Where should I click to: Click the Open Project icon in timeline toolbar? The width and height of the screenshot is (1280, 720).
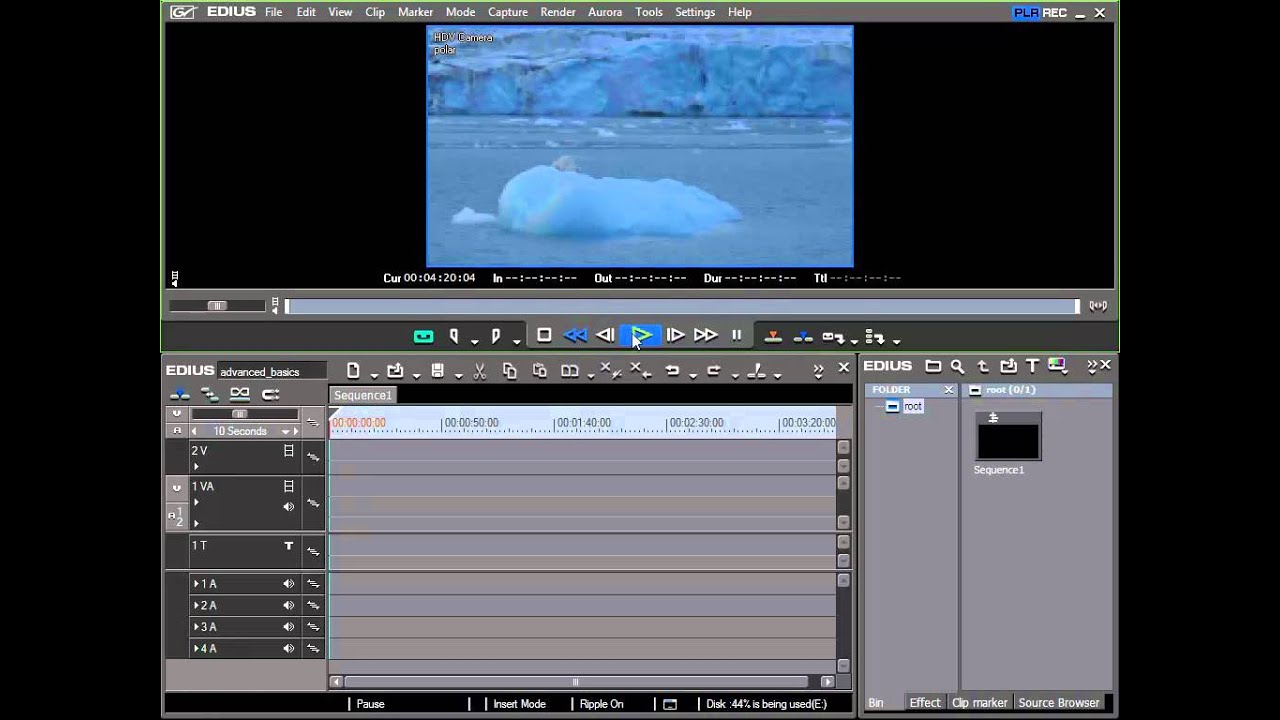395,371
